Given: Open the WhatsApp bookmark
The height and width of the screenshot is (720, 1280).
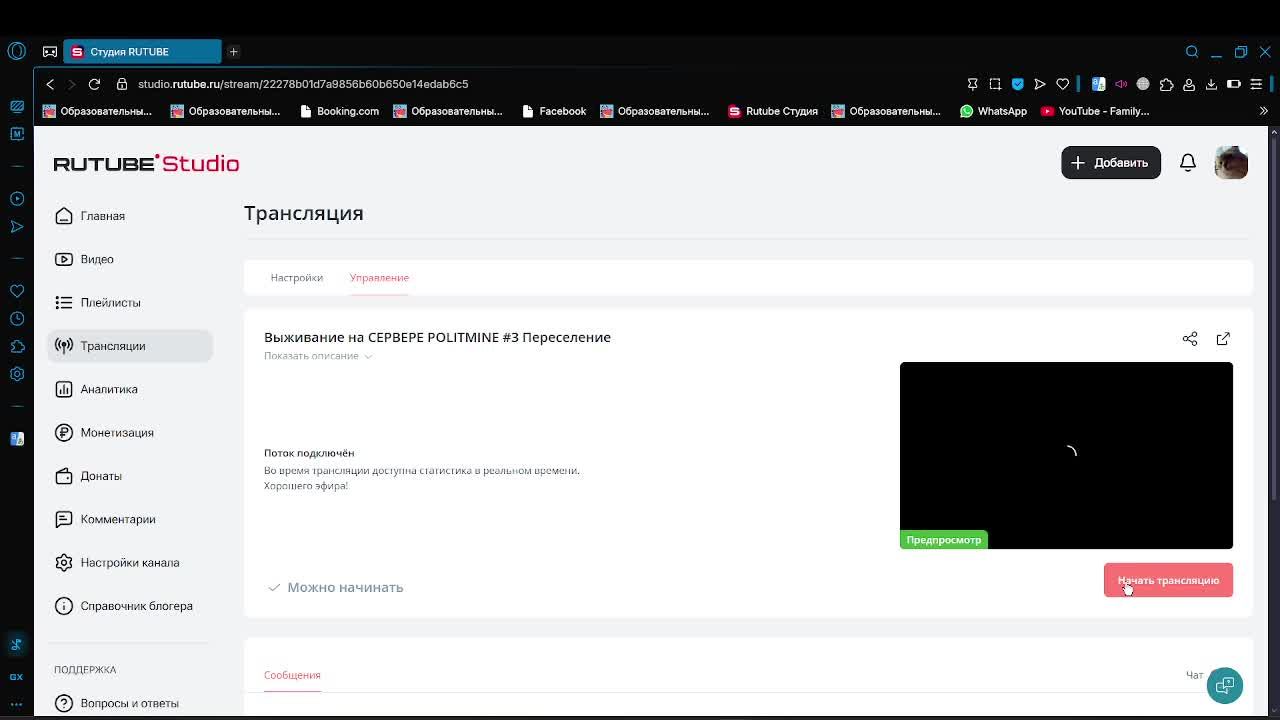Looking at the screenshot, I should 993,111.
